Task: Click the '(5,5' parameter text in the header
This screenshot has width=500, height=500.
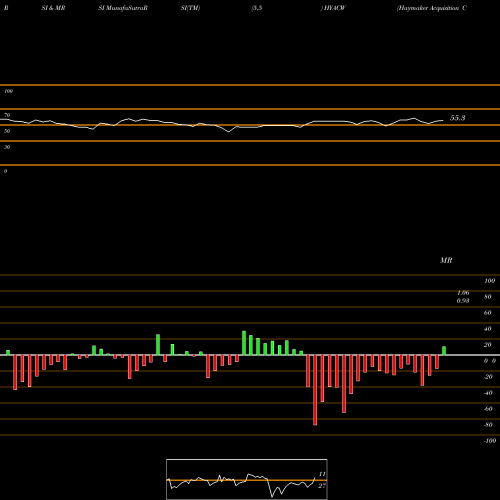Action: point(257,8)
